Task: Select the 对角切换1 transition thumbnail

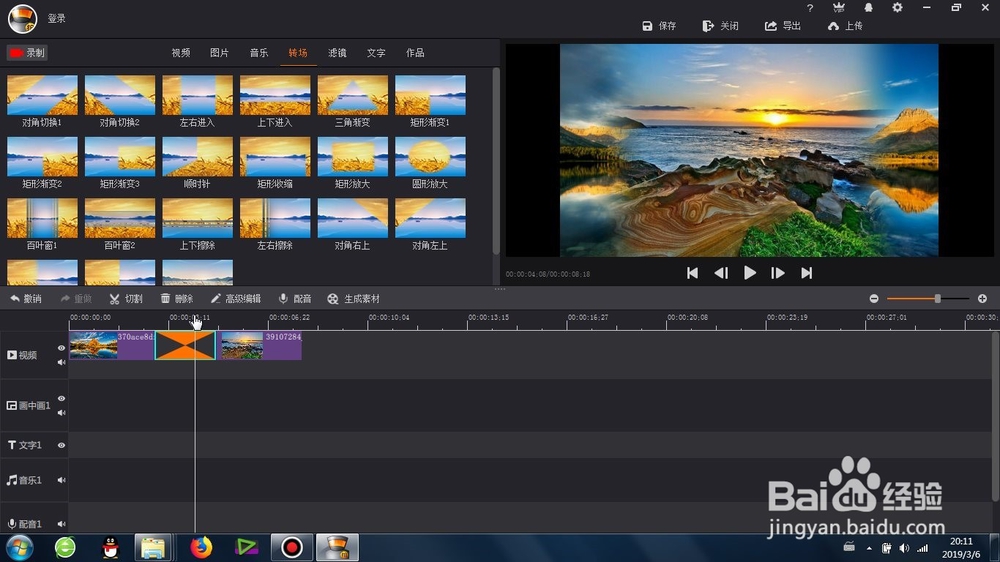Action: pos(42,95)
